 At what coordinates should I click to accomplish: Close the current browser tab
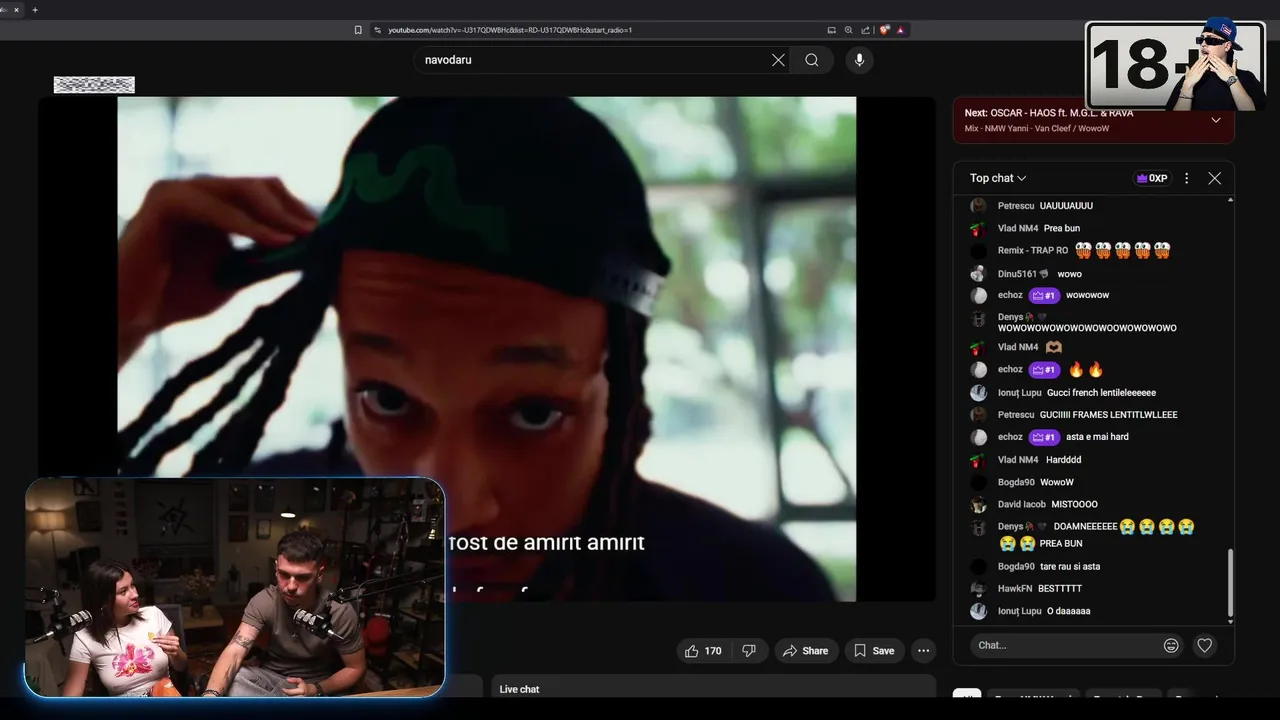pyautogui.click(x=16, y=10)
